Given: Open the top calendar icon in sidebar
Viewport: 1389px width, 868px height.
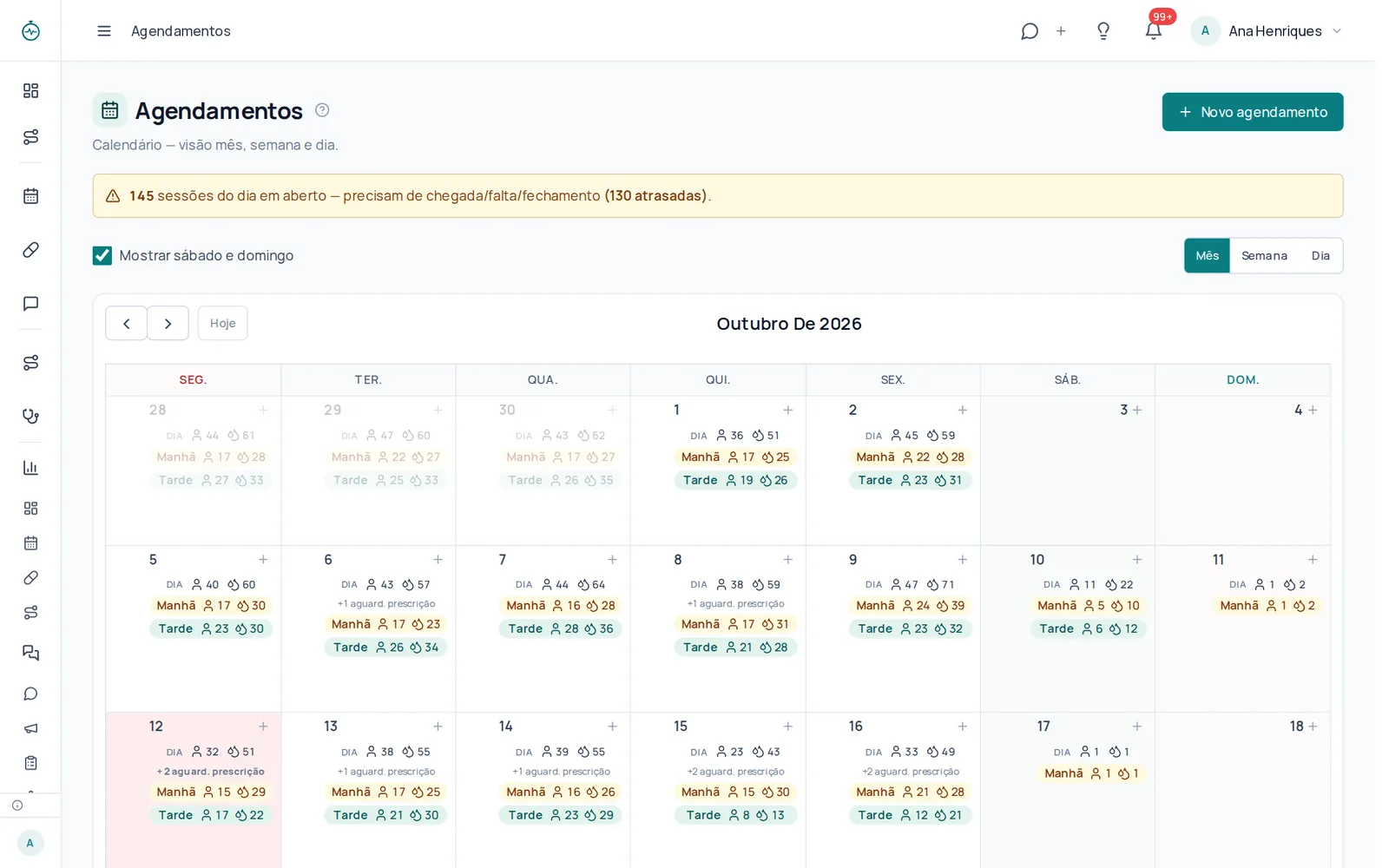Looking at the screenshot, I should pyautogui.click(x=30, y=196).
